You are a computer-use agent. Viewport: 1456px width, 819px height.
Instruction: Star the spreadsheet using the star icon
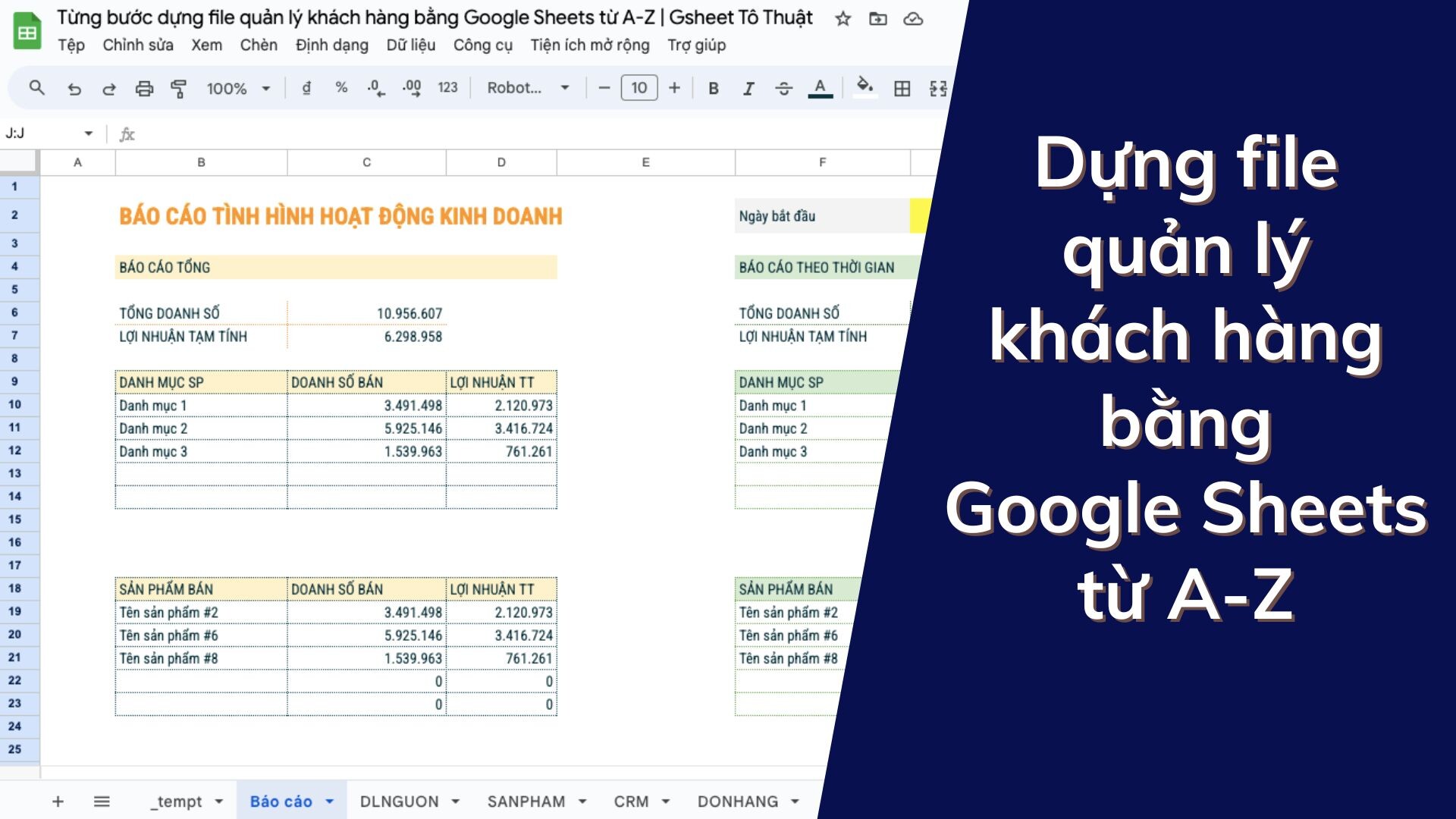click(x=843, y=19)
